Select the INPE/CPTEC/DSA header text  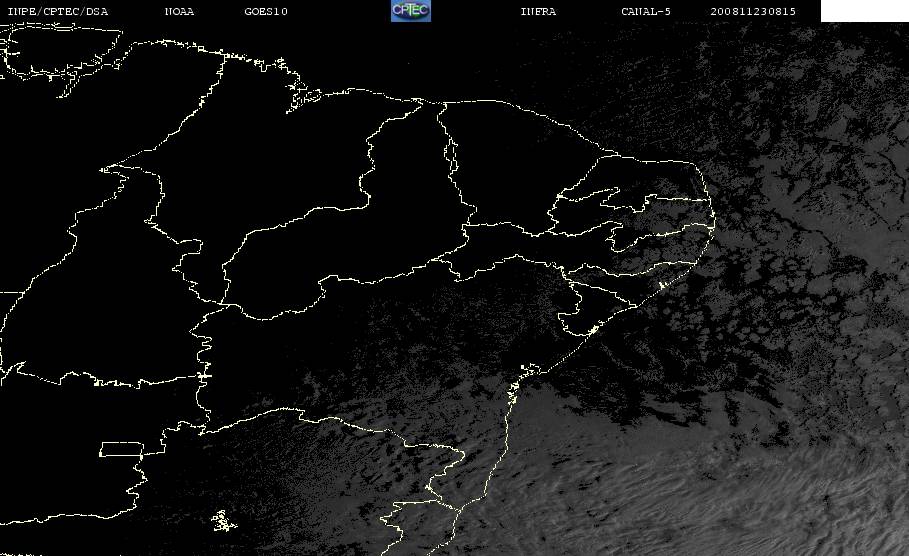[x=57, y=12]
